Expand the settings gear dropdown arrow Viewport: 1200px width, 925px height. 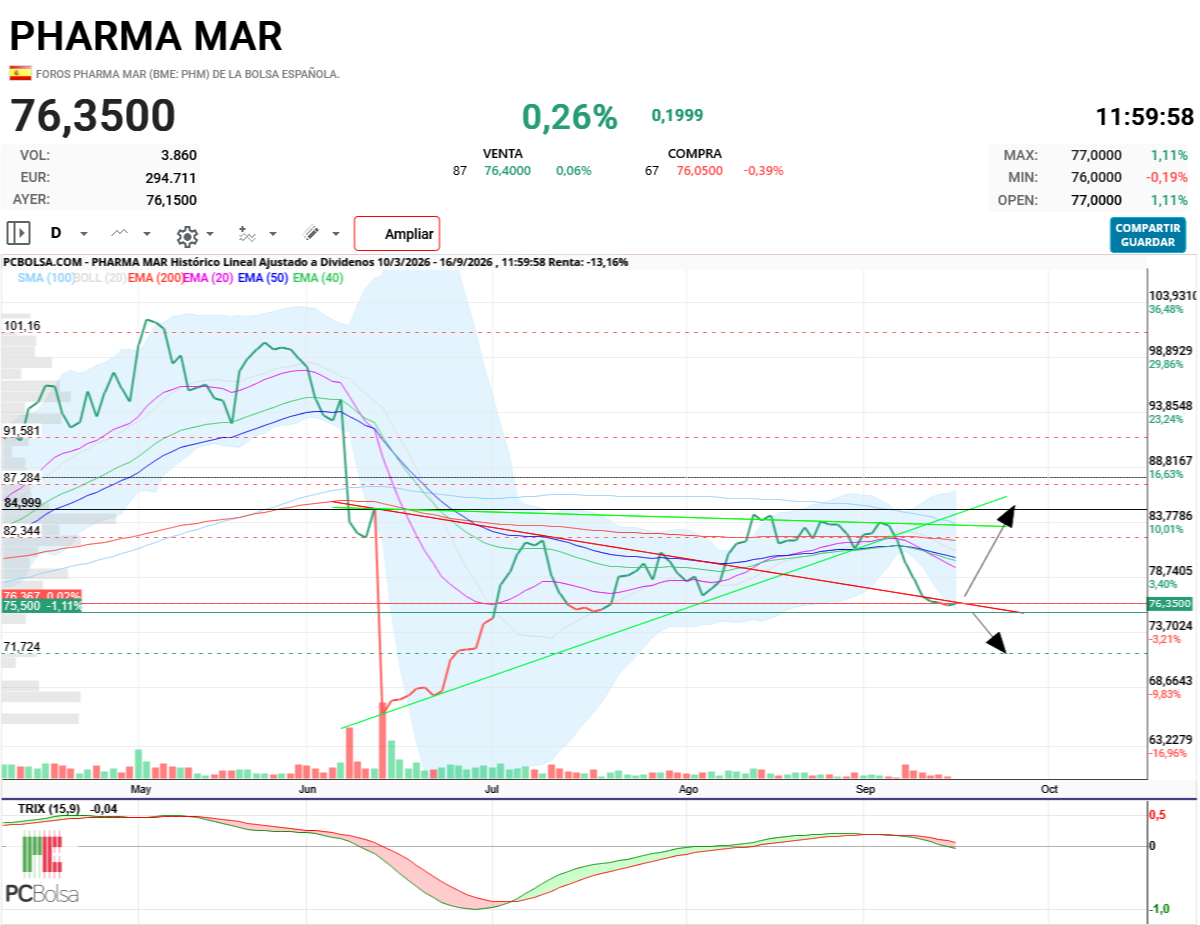(x=210, y=234)
